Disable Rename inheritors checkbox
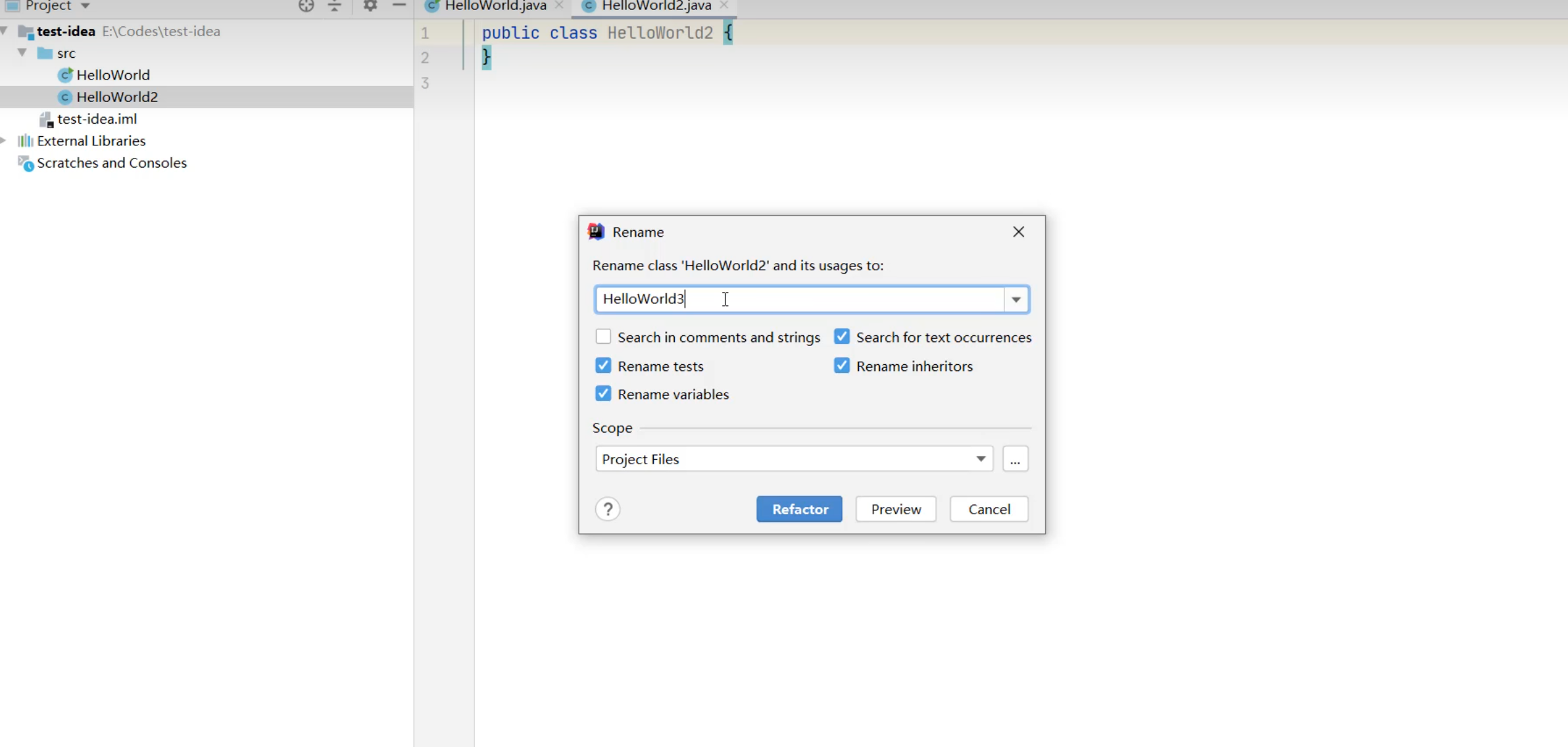 coord(842,366)
